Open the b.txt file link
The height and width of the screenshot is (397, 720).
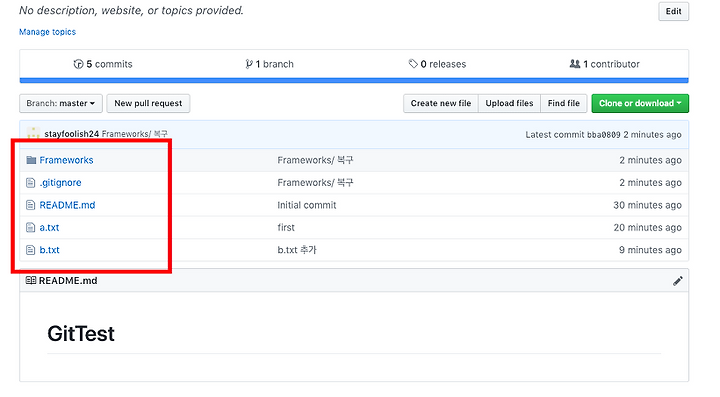[x=49, y=250]
